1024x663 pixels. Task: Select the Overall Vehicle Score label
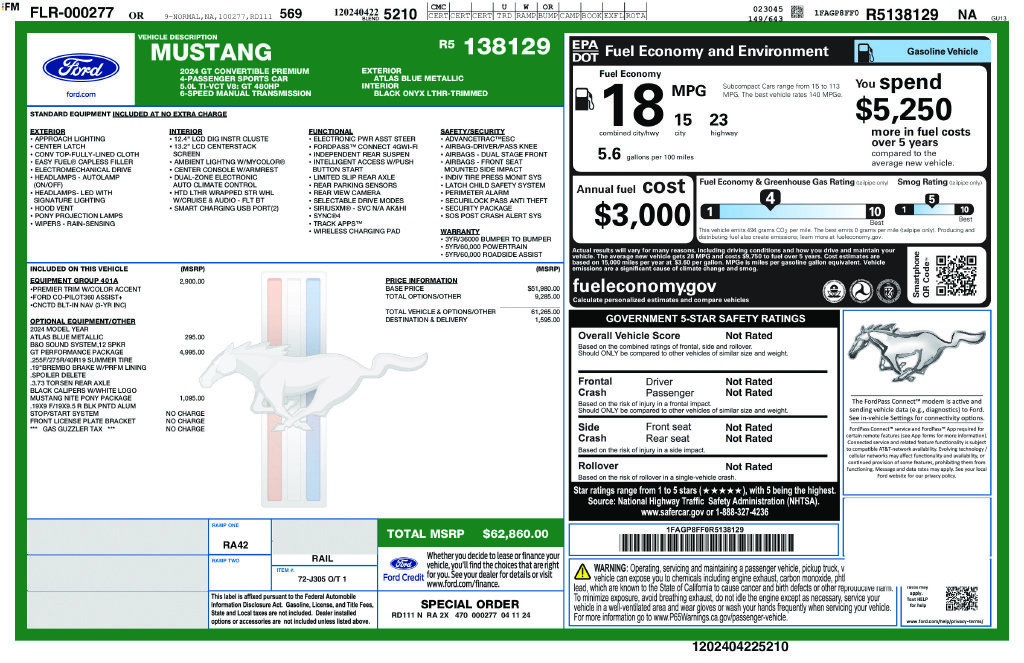pyautogui.click(x=629, y=336)
